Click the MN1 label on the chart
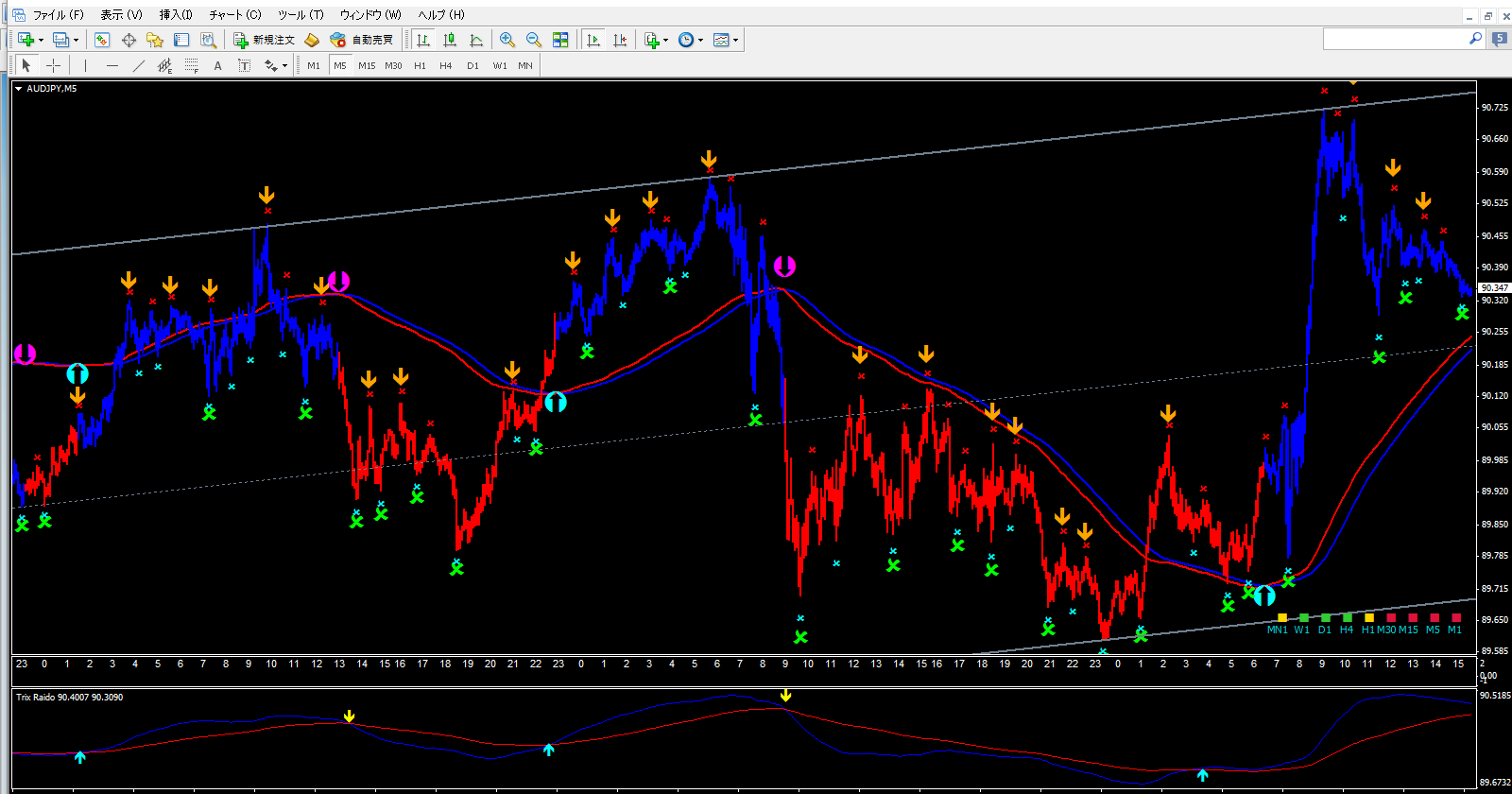 click(1277, 630)
